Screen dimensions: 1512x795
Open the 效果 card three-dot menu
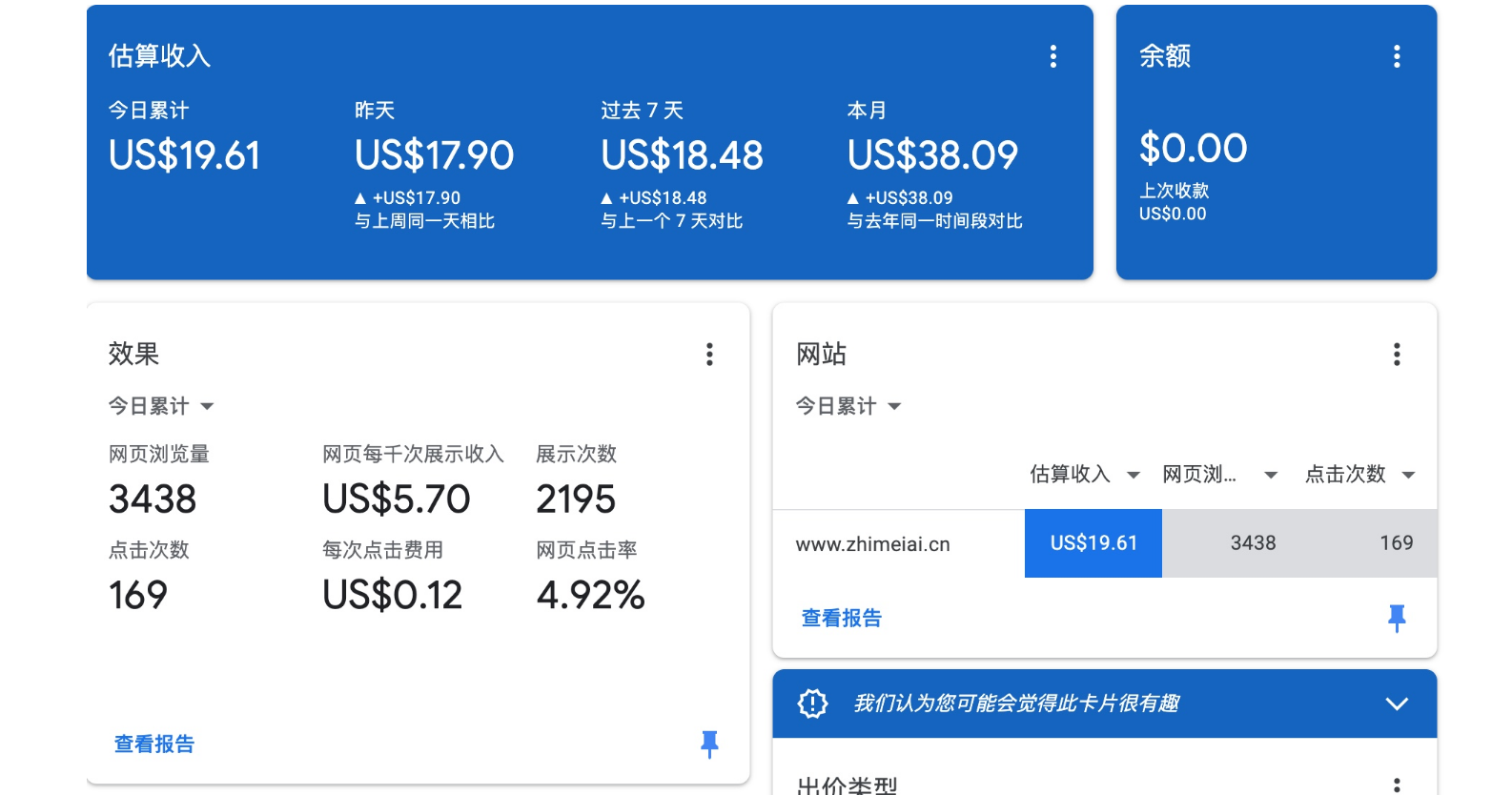709,355
